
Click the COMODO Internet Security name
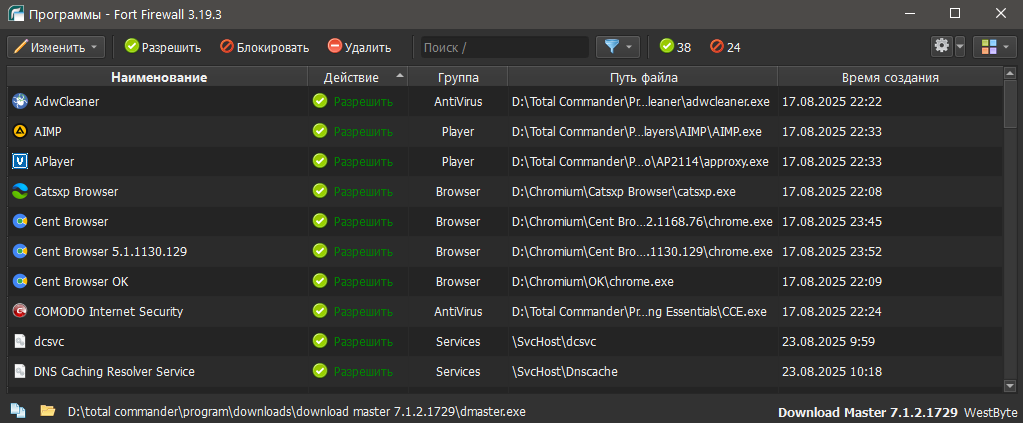(108, 311)
